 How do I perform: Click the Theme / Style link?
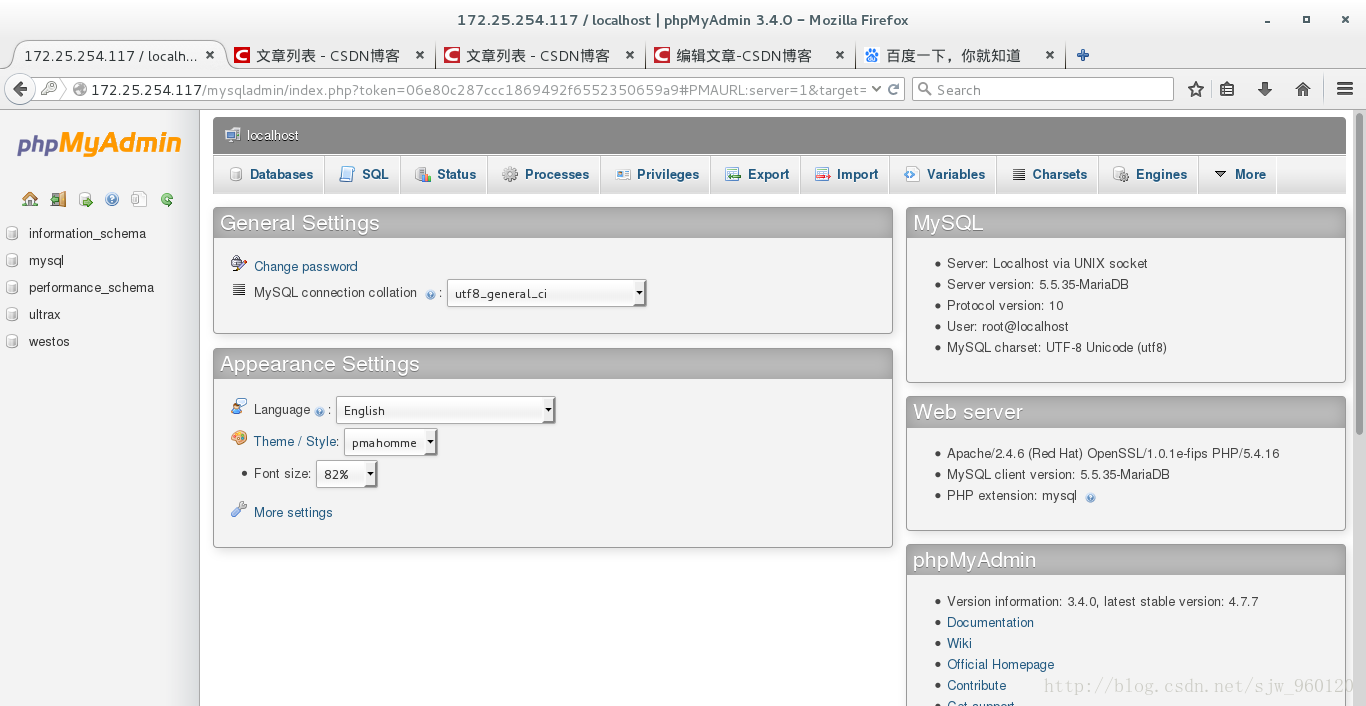(296, 441)
